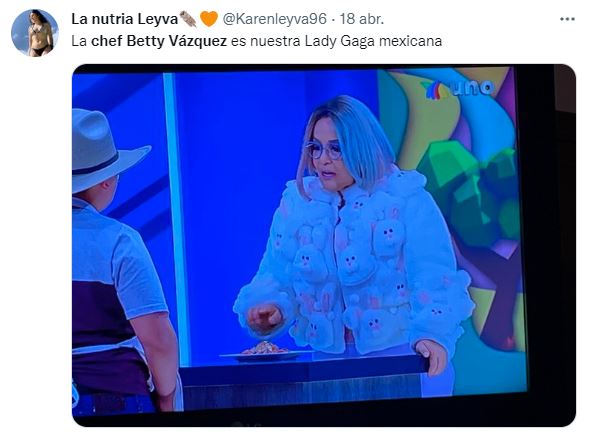Click the blue-haired woman's face in the photo
The width and height of the screenshot is (591, 439).
click(x=326, y=154)
